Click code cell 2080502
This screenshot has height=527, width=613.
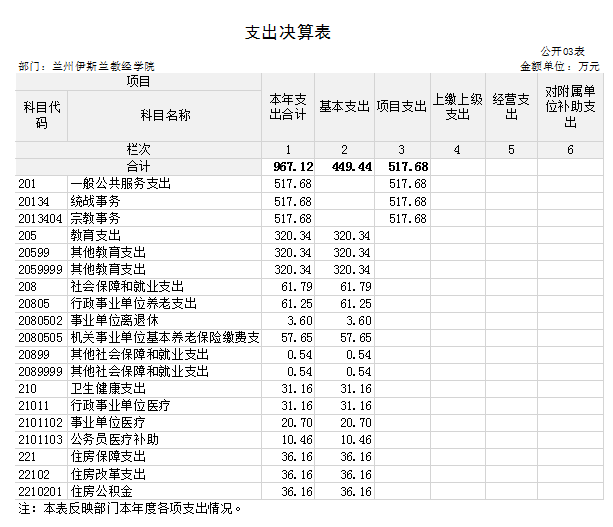40,321
